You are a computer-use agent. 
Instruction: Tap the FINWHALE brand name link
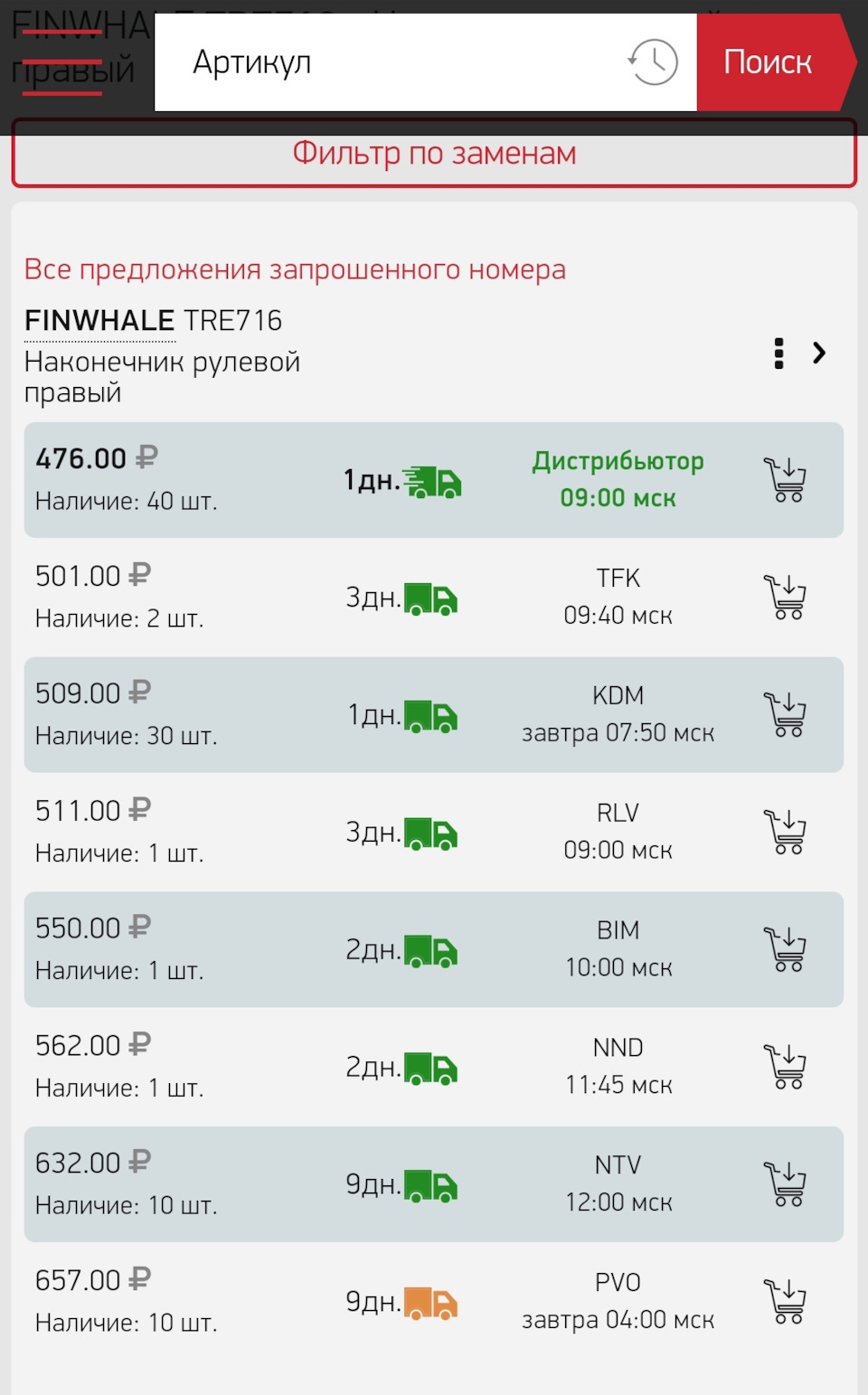pyautogui.click(x=99, y=321)
